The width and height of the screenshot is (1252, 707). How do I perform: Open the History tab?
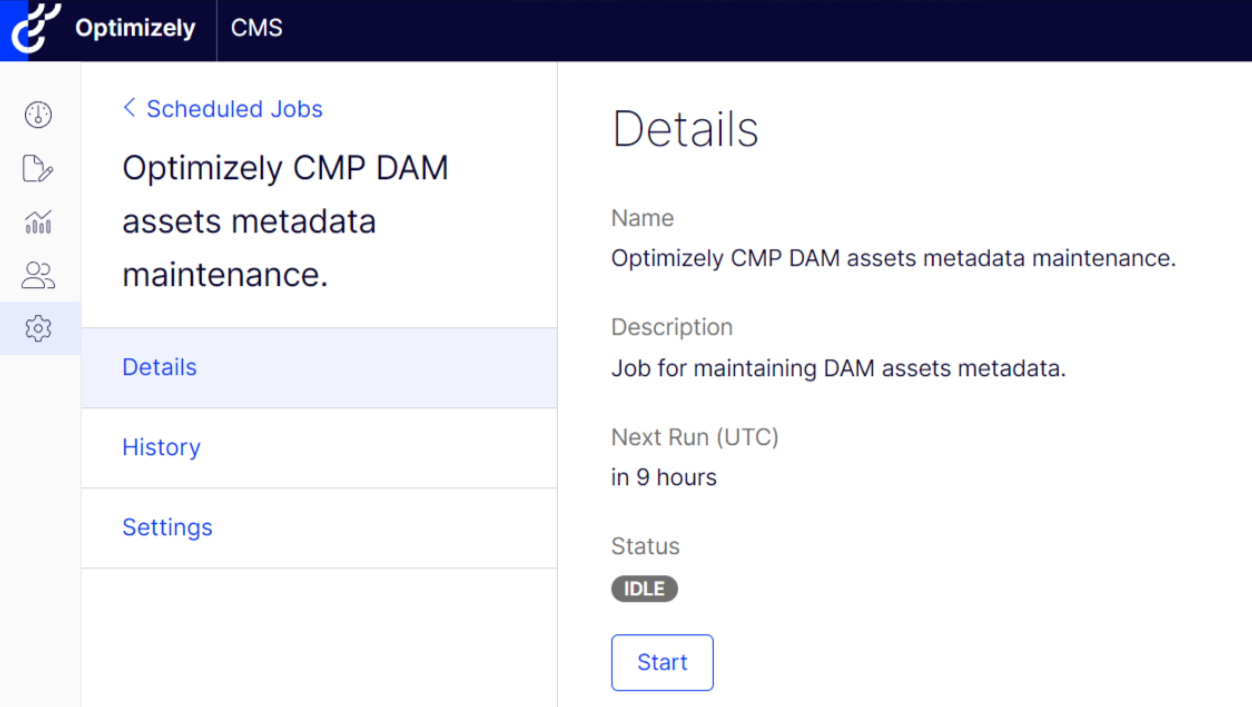coord(161,447)
